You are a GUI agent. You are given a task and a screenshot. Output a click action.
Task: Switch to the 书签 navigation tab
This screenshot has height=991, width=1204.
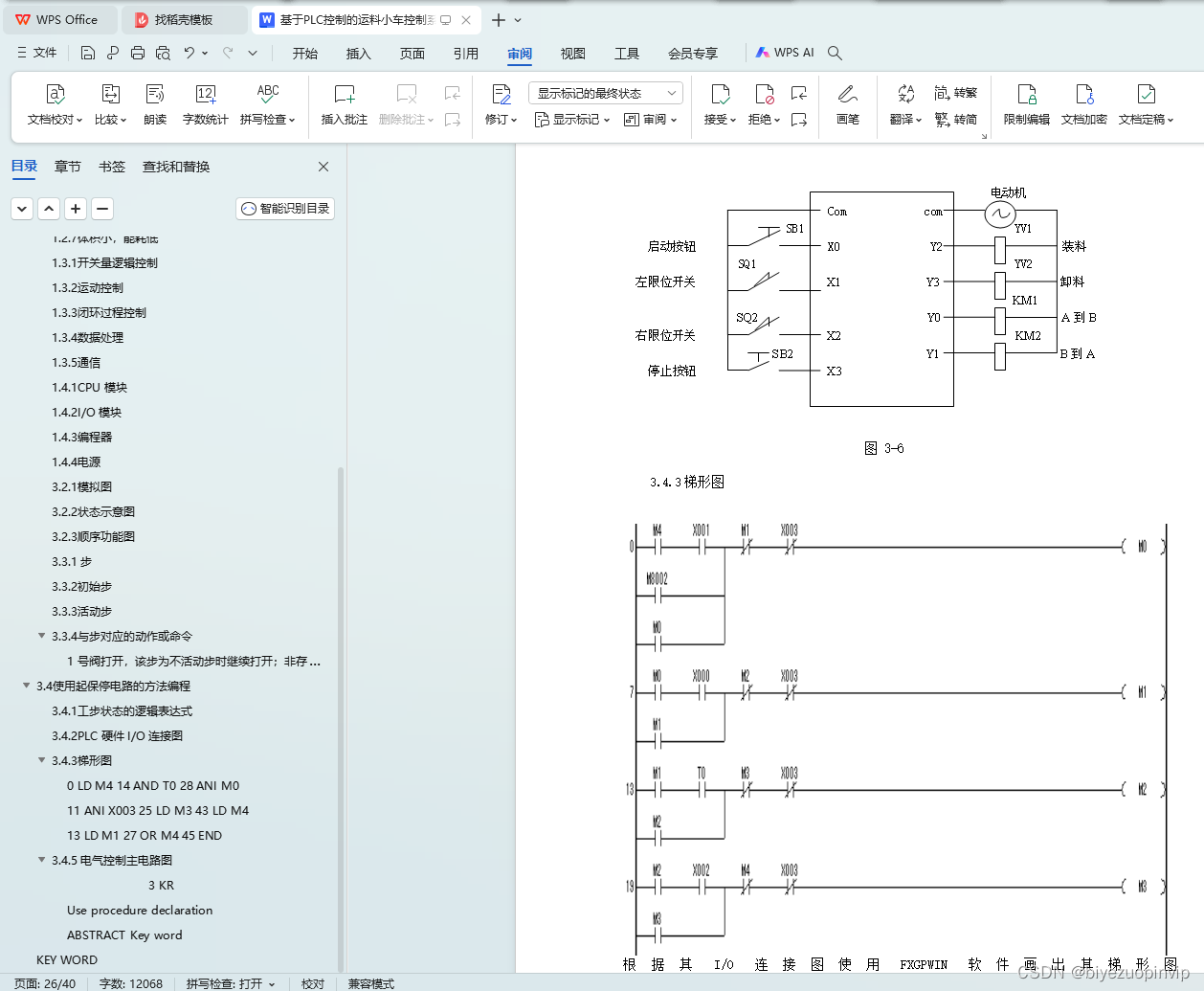coord(112,167)
